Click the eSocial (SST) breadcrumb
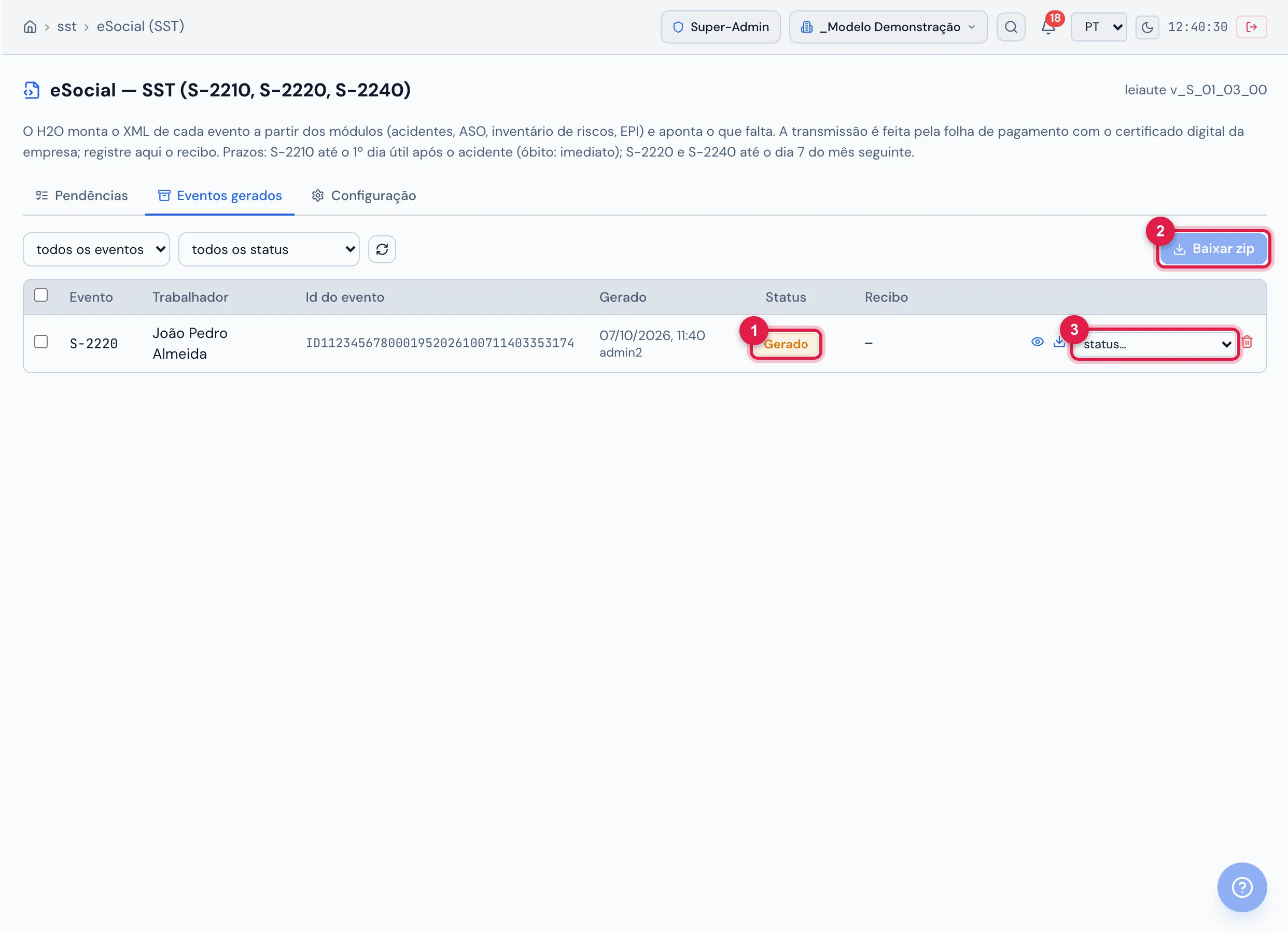 tap(141, 26)
